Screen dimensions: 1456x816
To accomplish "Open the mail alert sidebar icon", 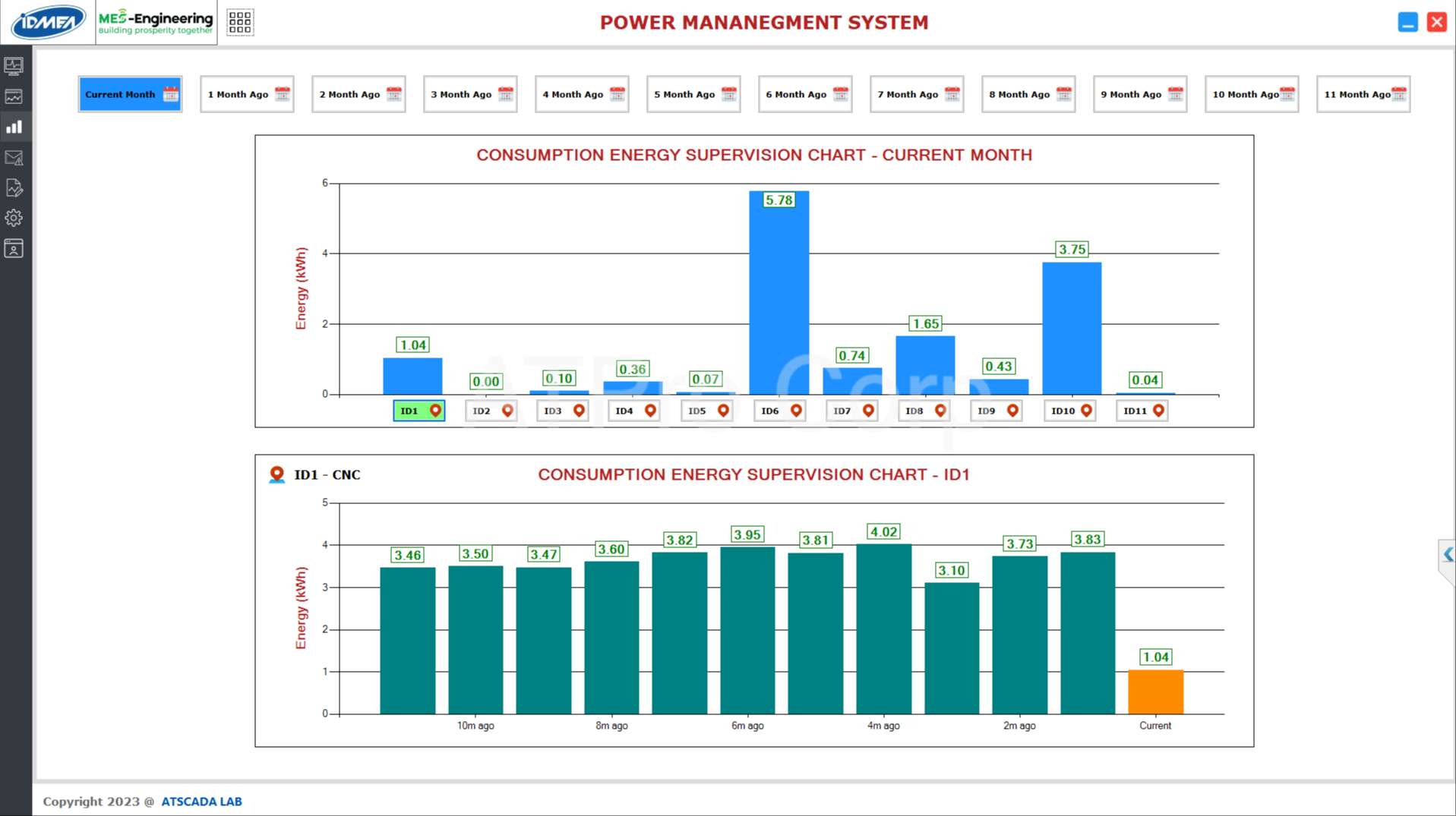I will (14, 158).
